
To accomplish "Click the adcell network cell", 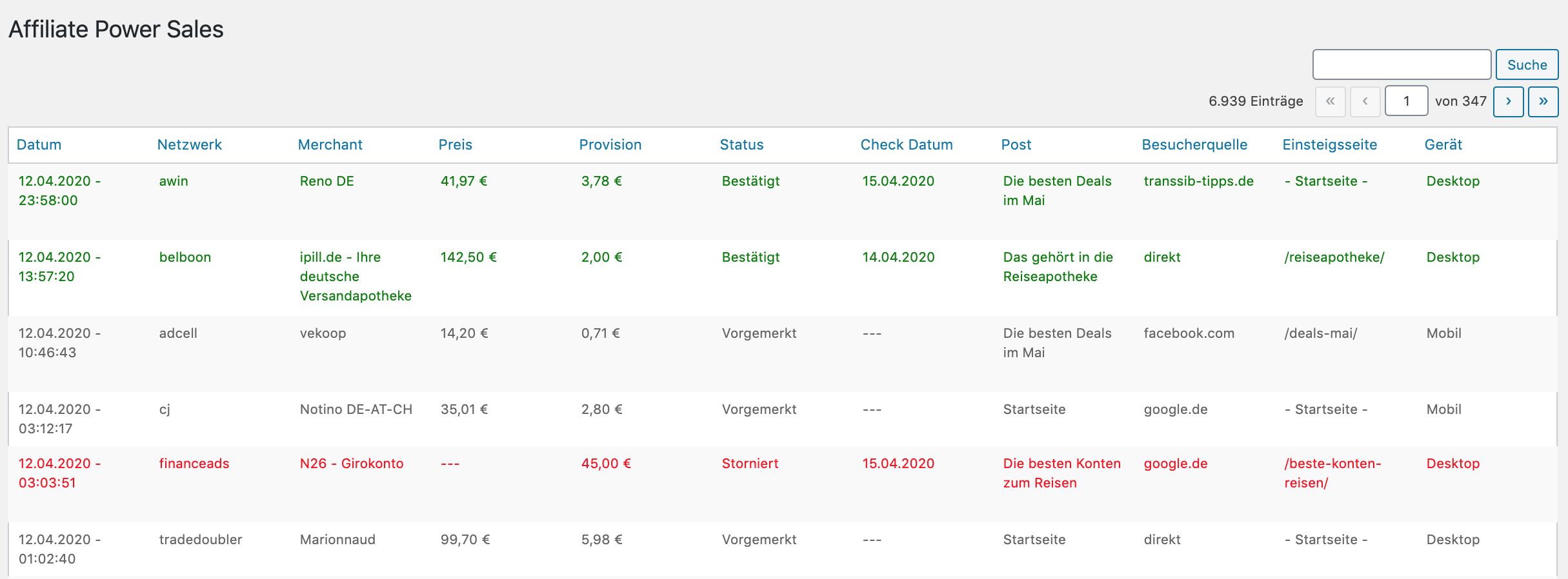I will 178,333.
